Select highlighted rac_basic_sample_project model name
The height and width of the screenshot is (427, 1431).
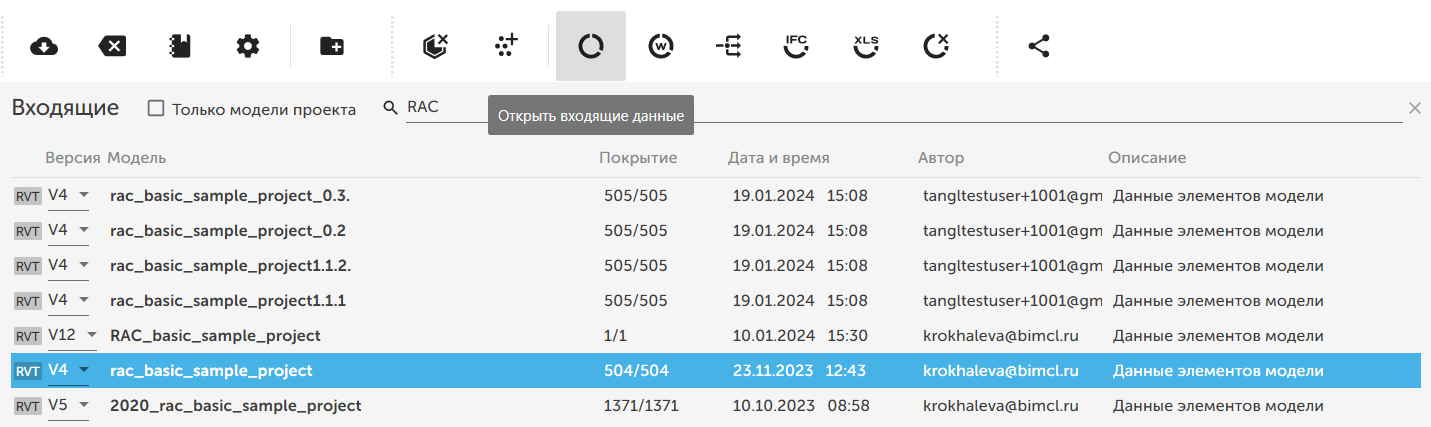click(x=211, y=371)
